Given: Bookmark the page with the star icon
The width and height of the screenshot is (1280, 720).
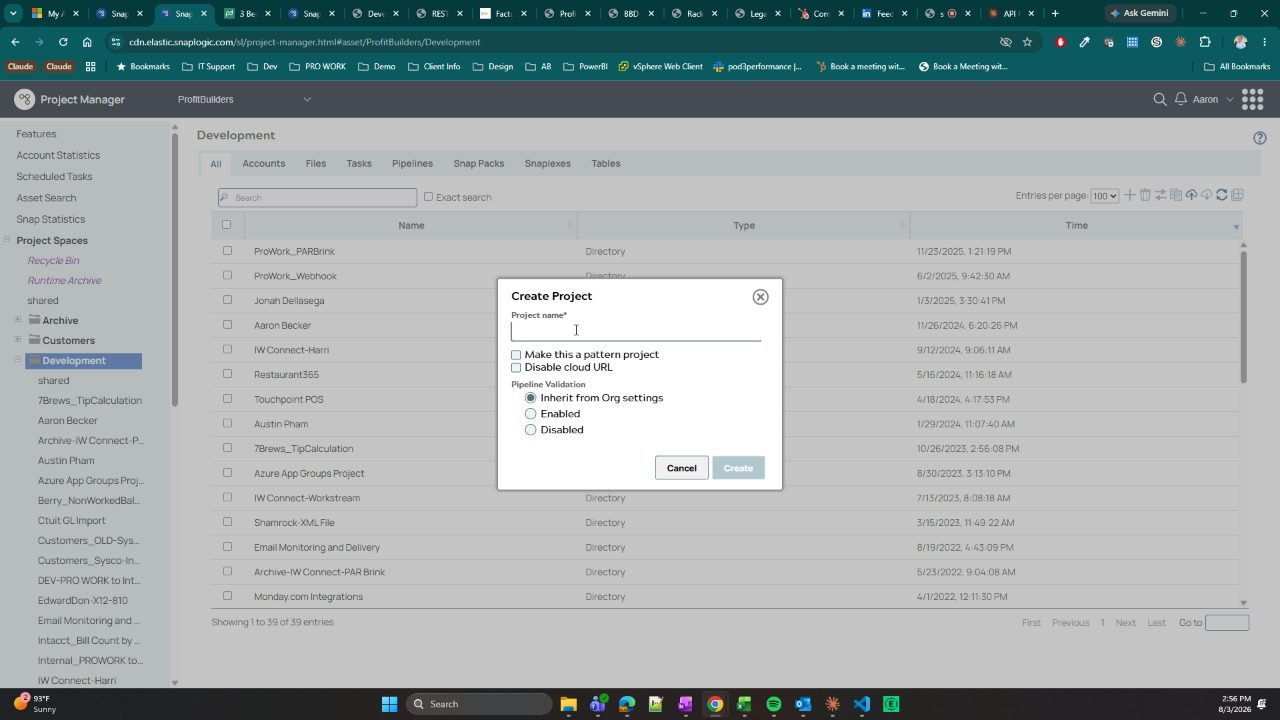Looking at the screenshot, I should [x=1027, y=42].
